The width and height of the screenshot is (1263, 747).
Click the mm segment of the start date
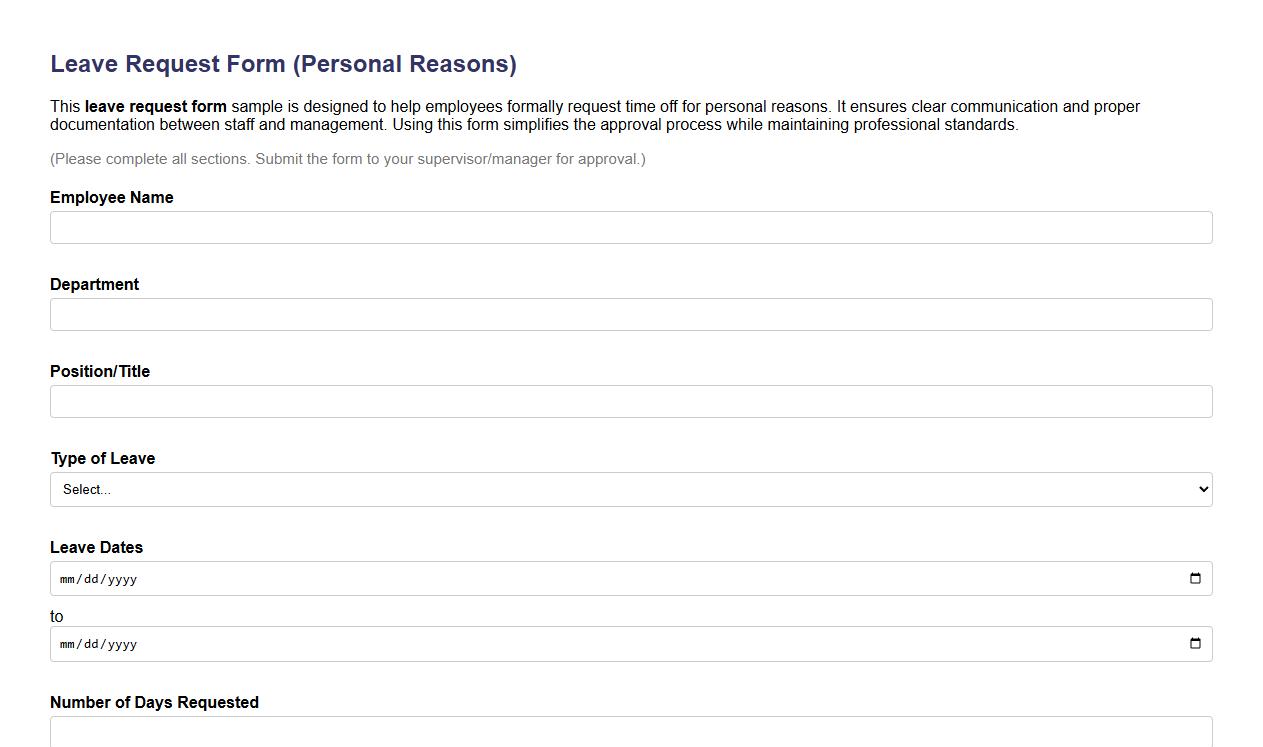coord(68,578)
